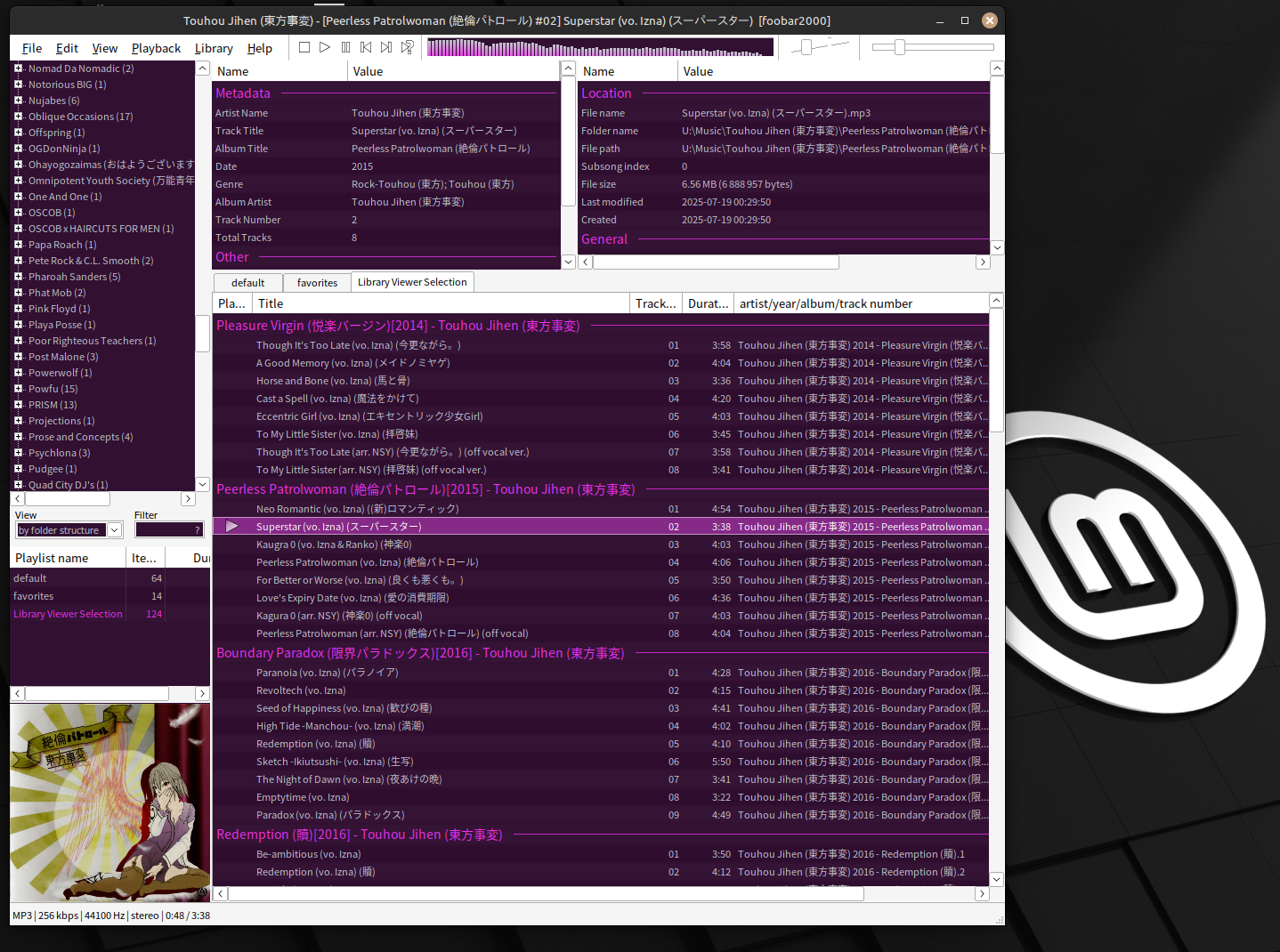The width and height of the screenshot is (1280, 952).
Task: Click the Title column header in playlist
Action: point(441,303)
